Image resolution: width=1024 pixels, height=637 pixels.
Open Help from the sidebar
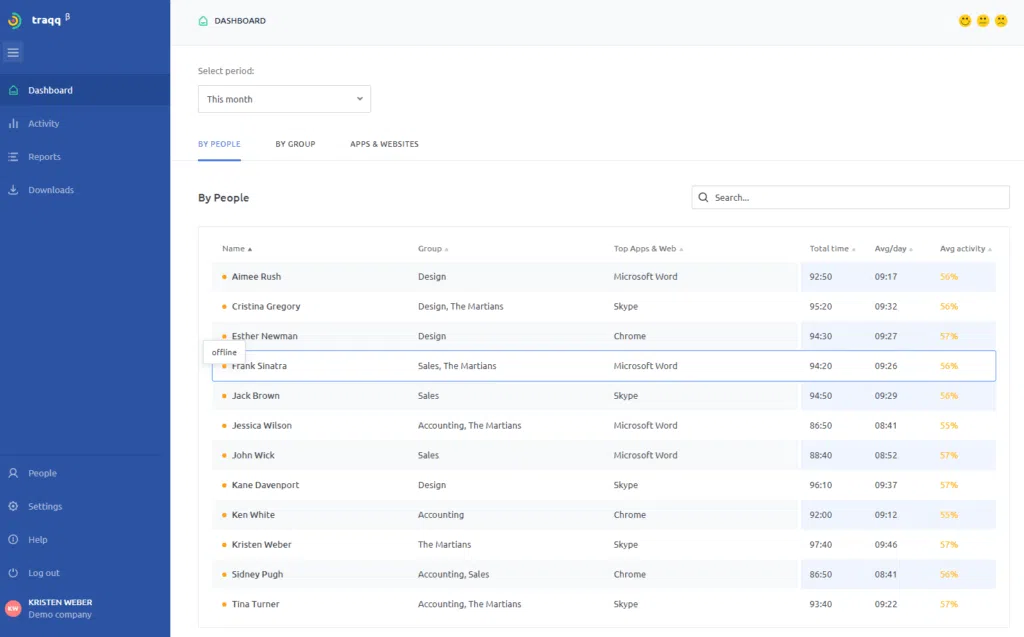click(x=37, y=540)
